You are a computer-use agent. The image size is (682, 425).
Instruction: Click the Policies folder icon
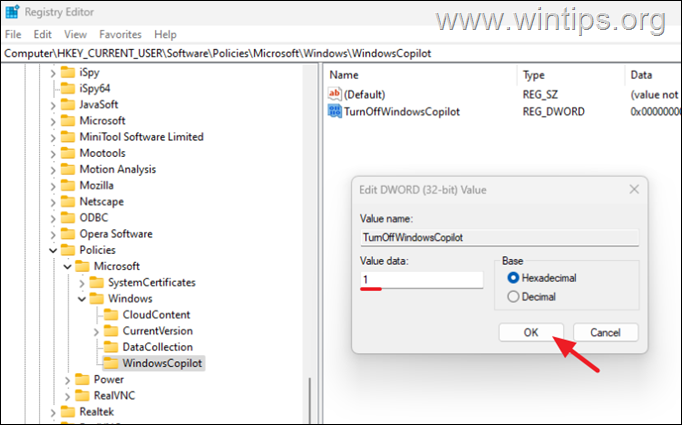pyautogui.click(x=67, y=250)
